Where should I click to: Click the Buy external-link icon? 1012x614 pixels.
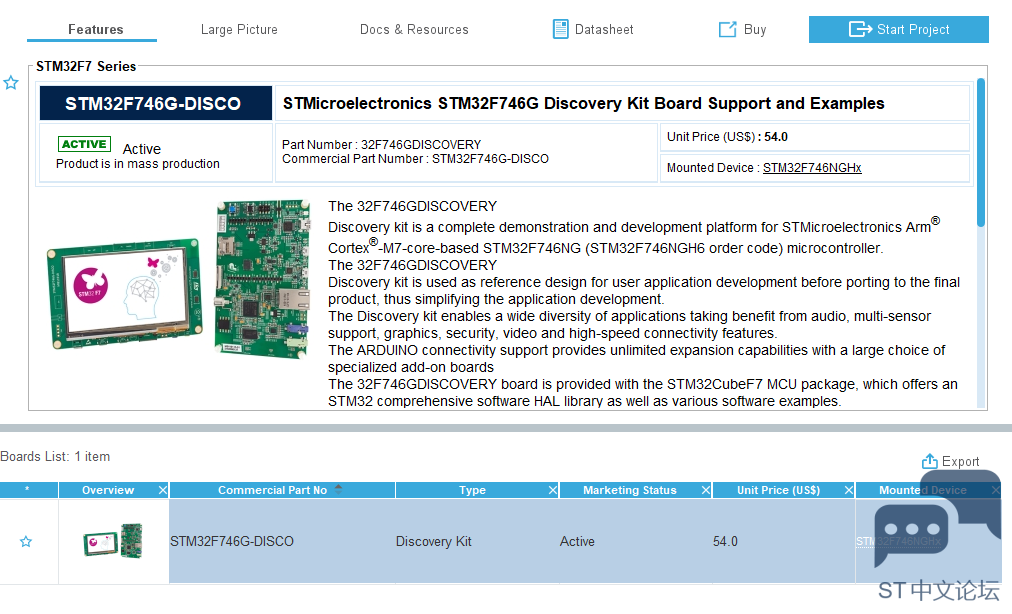[727, 29]
